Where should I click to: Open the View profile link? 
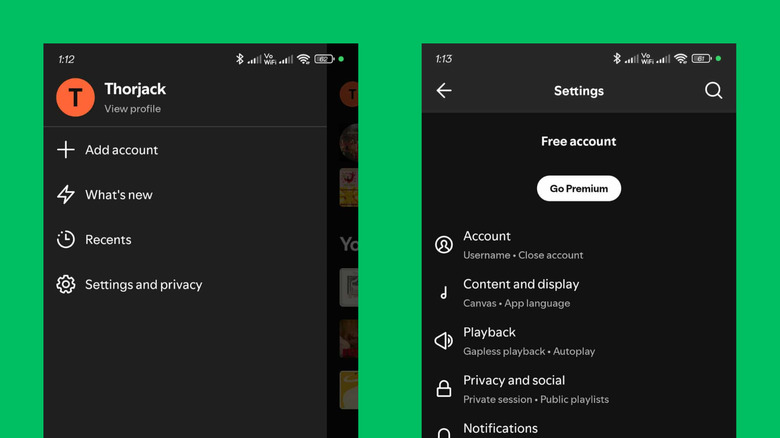point(132,109)
